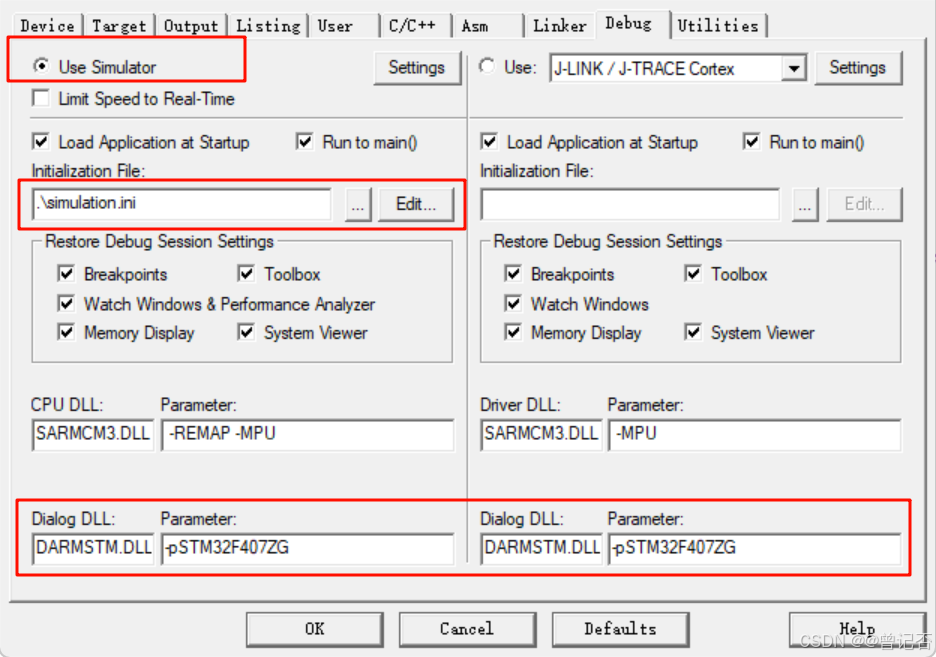This screenshot has width=936, height=657.
Task: Toggle simulator Run to main() checkbox
Action: click(x=304, y=141)
